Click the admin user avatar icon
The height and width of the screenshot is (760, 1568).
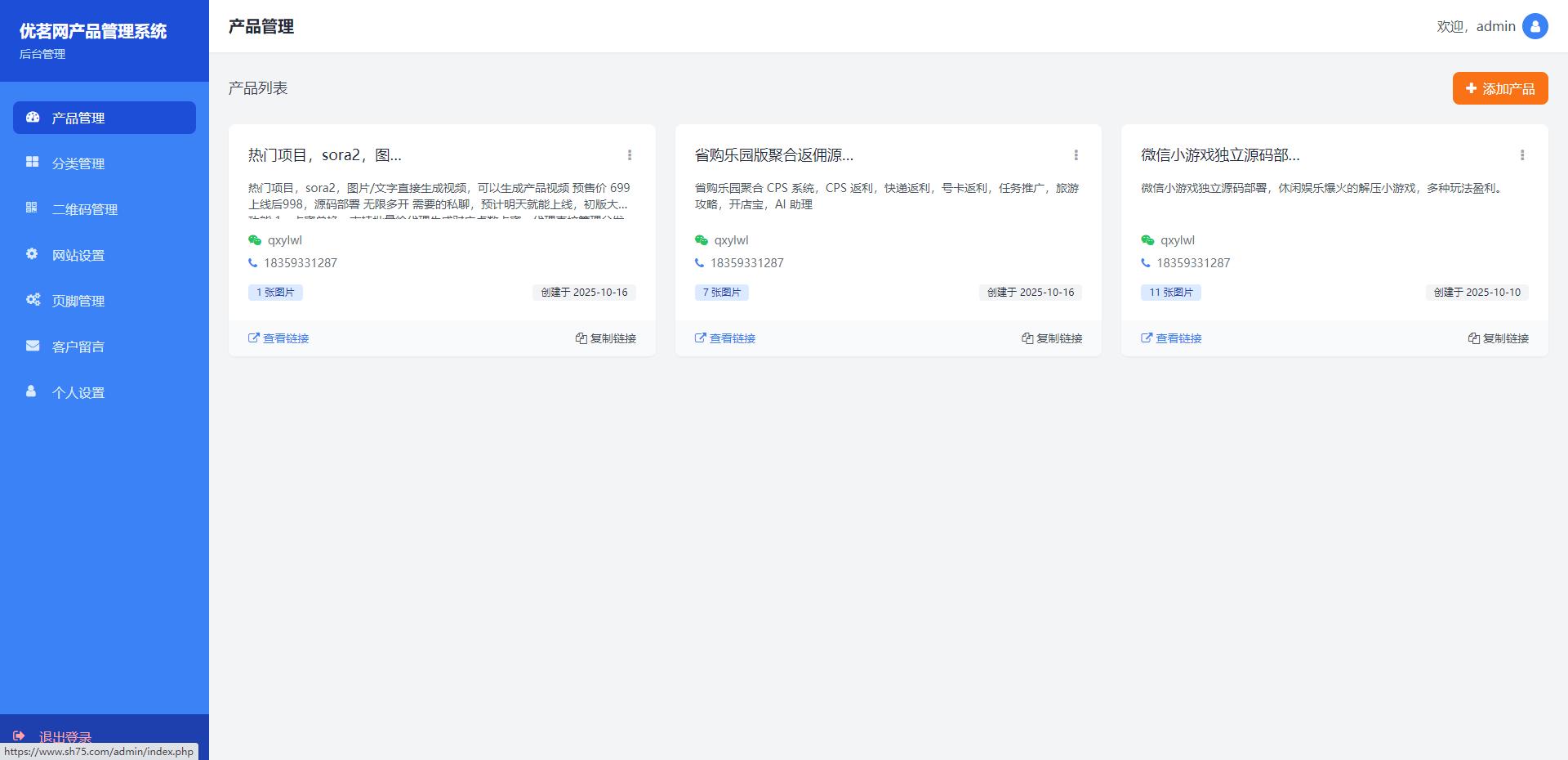coord(1535,26)
